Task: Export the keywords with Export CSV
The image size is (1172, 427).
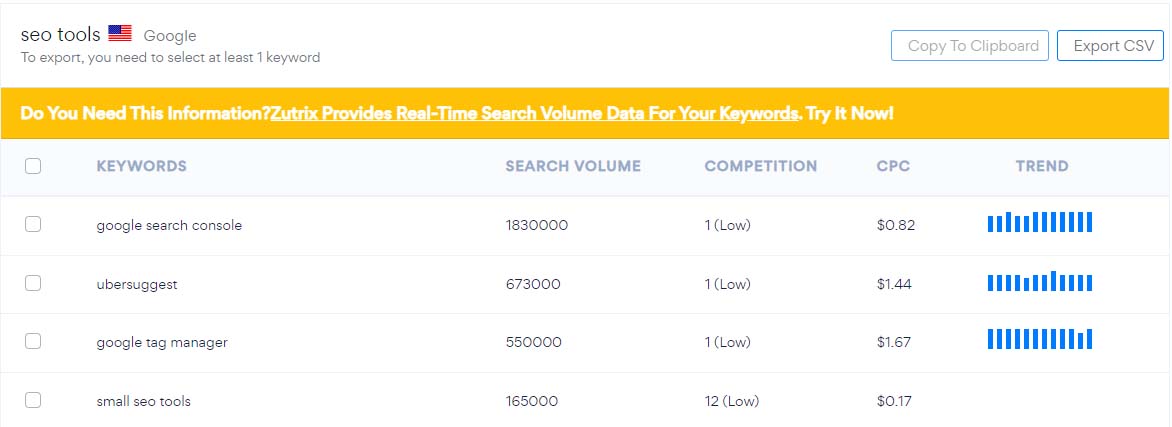Action: [1110, 46]
